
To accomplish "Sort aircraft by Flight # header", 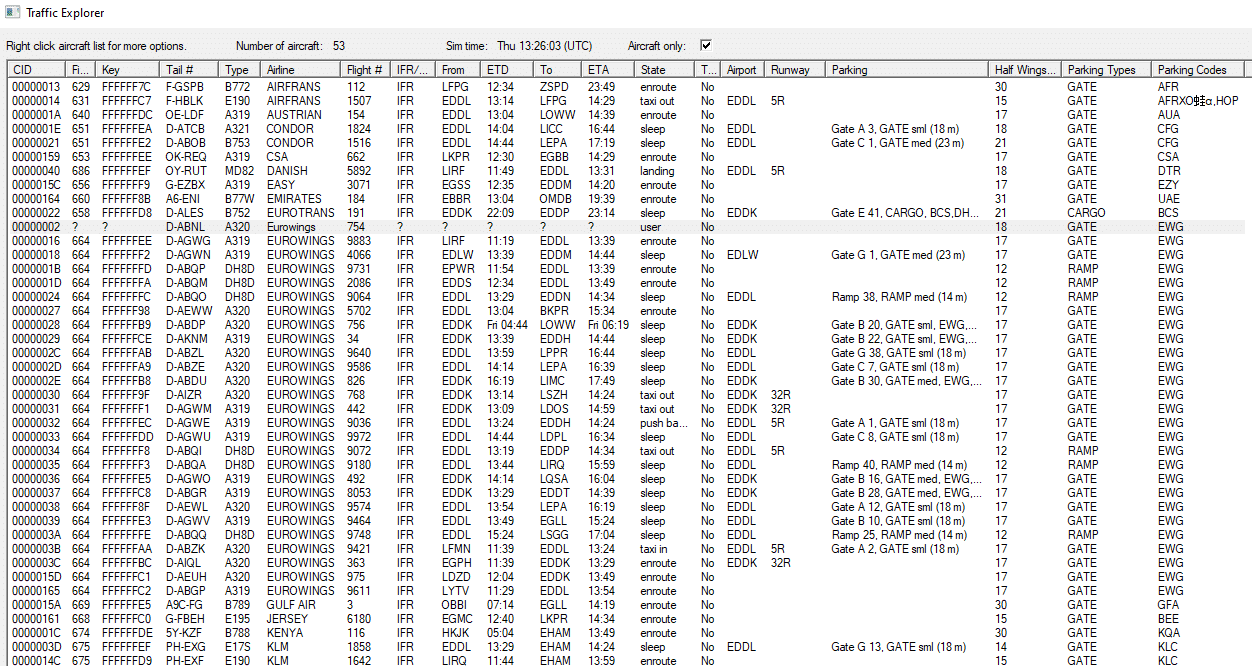I will [x=365, y=70].
